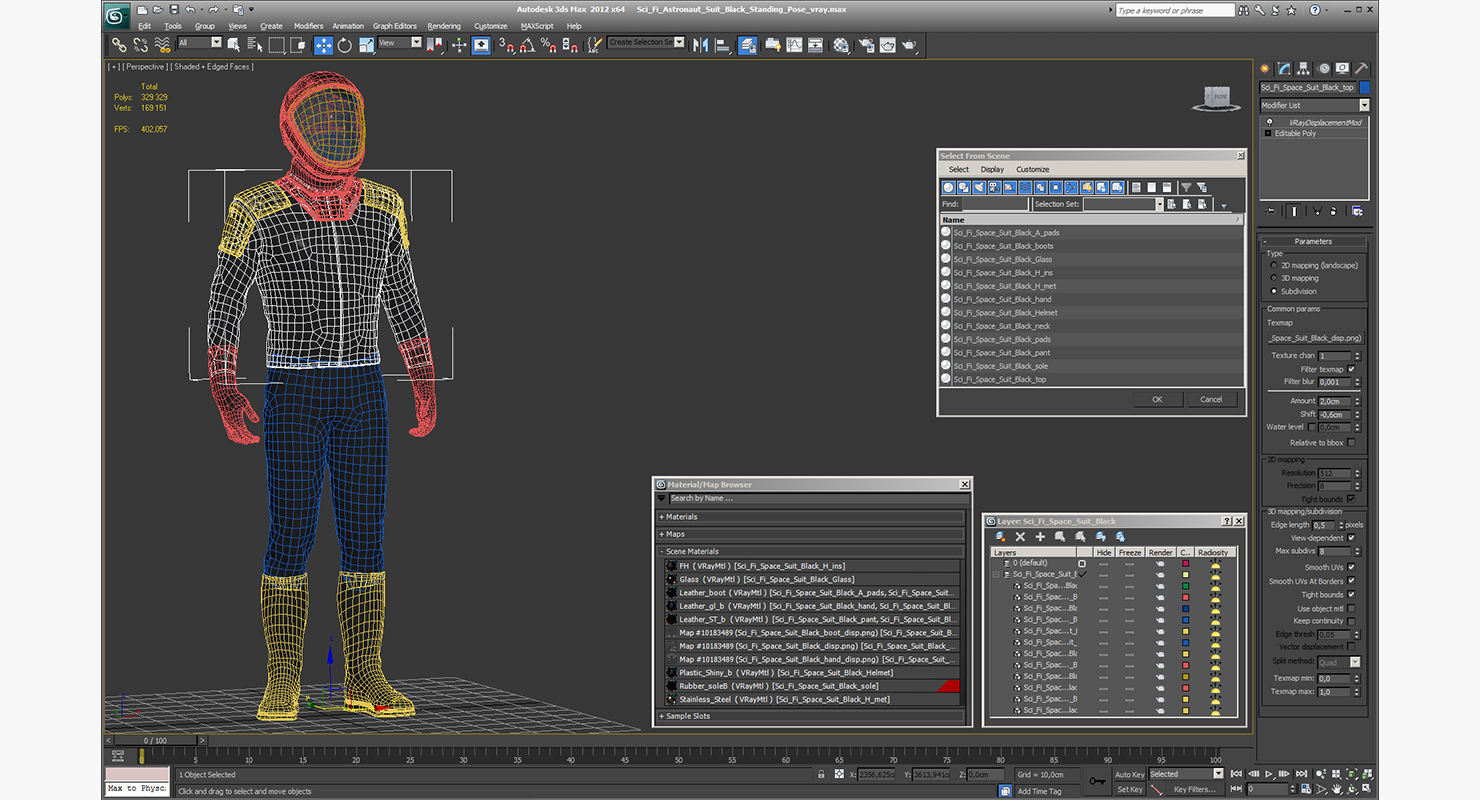1480x800 pixels.
Task: Open the Curve Editor icon
Action: click(x=794, y=45)
